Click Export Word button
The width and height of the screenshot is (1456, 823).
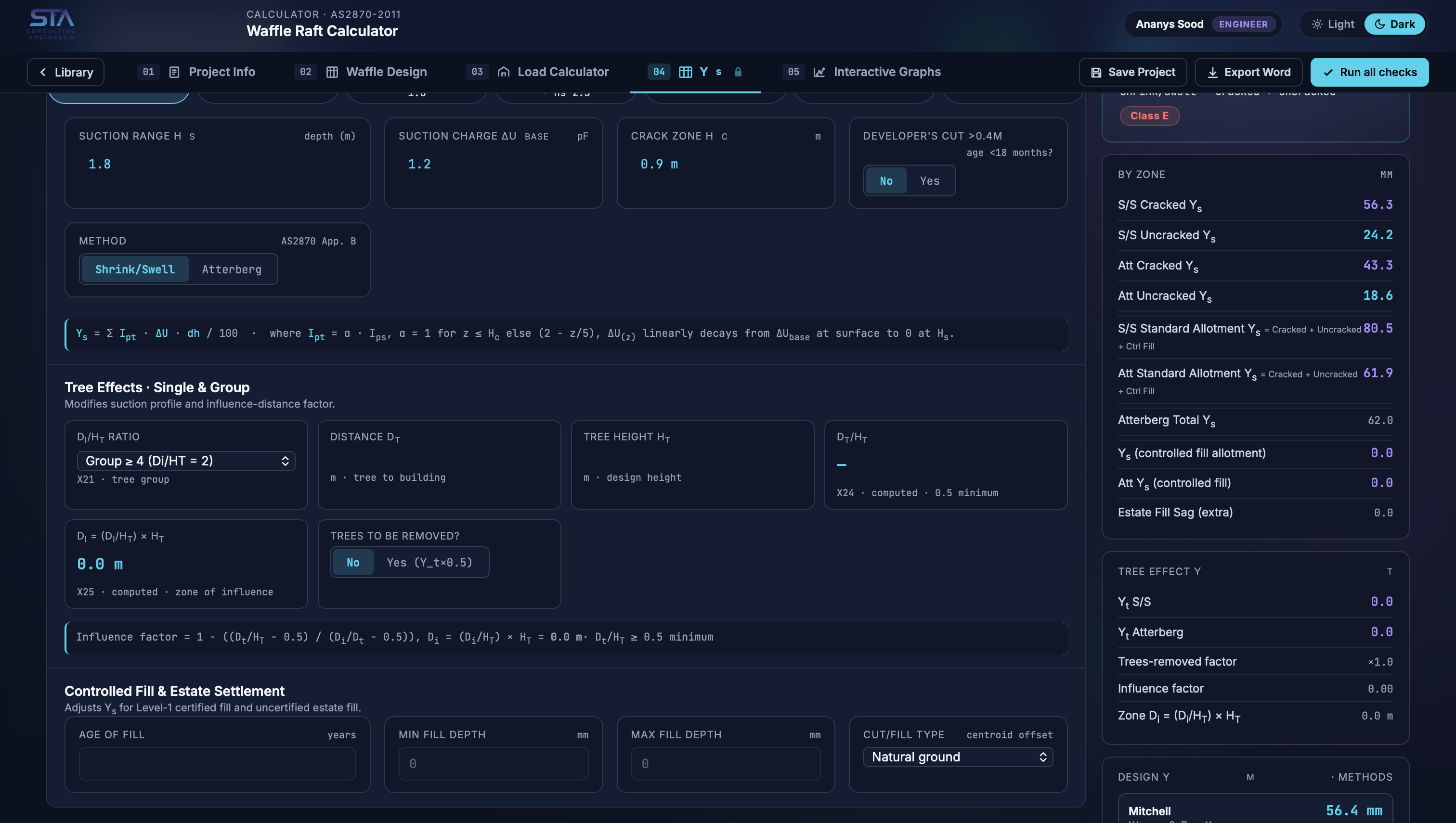pos(1248,72)
